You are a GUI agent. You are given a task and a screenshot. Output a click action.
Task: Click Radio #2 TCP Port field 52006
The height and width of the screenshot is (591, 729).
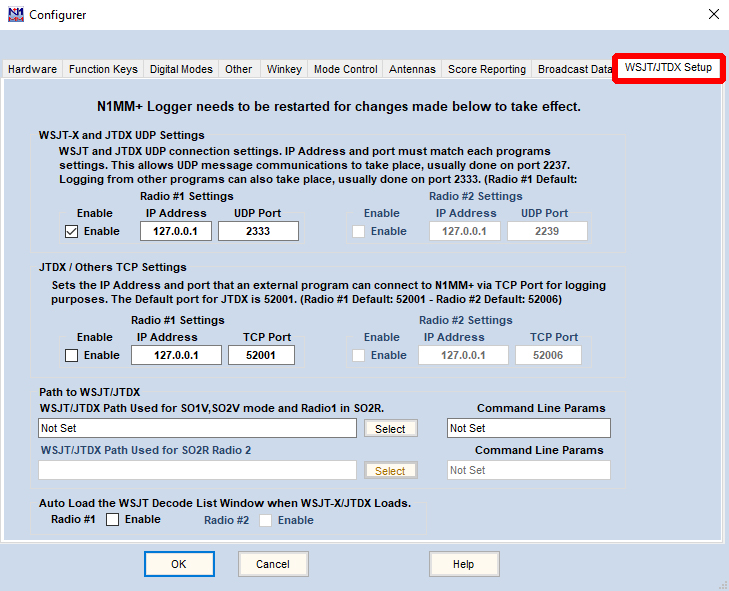click(x=548, y=355)
